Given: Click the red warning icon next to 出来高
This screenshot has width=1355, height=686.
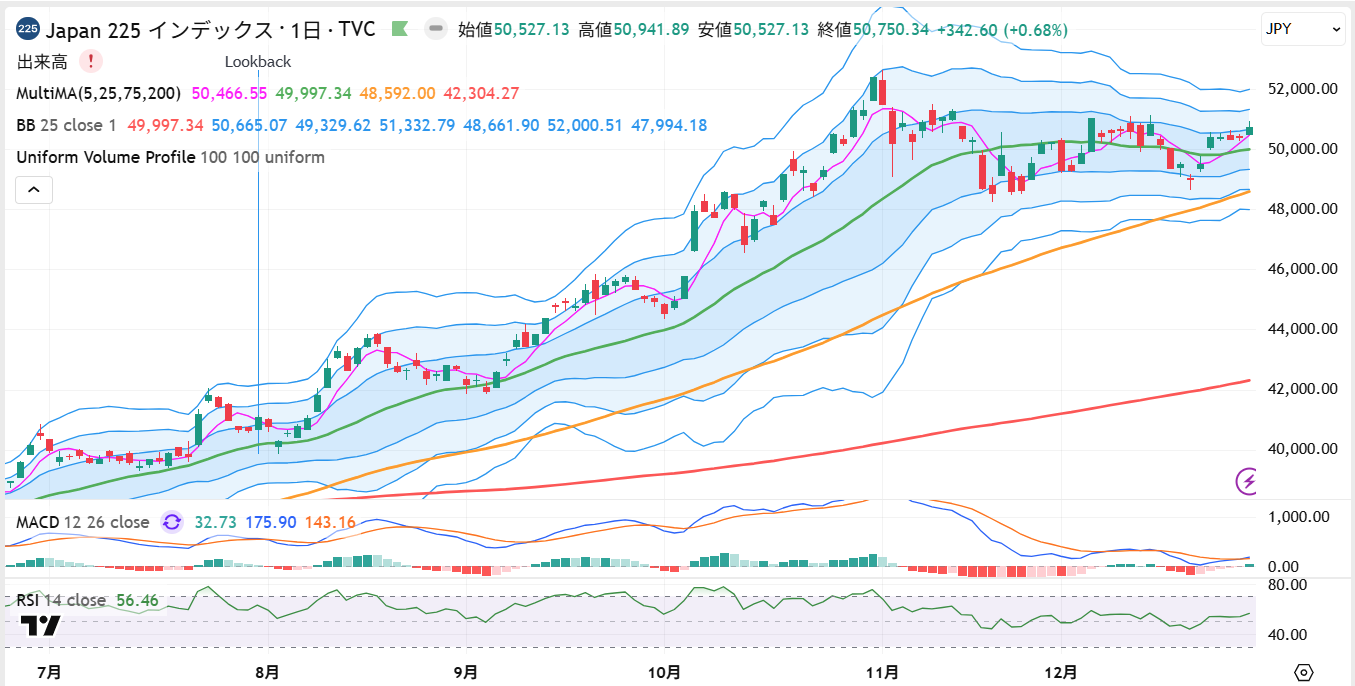Looking at the screenshot, I should pos(91,61).
